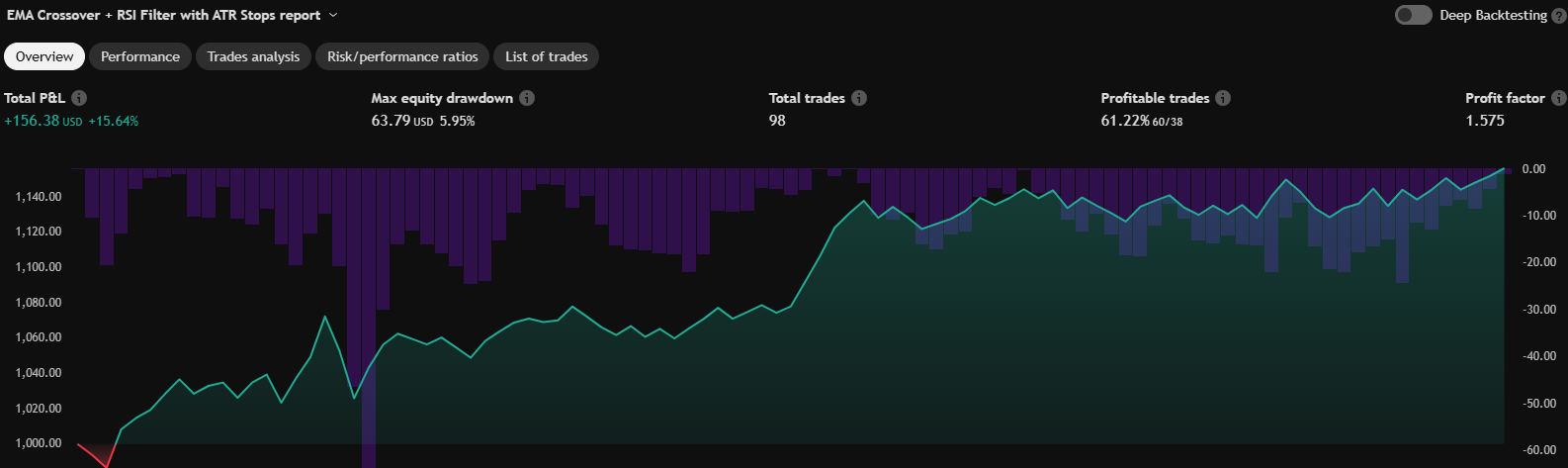The height and width of the screenshot is (468, 1568).
Task: Click the red losing segment of equity curve
Action: tap(94, 455)
